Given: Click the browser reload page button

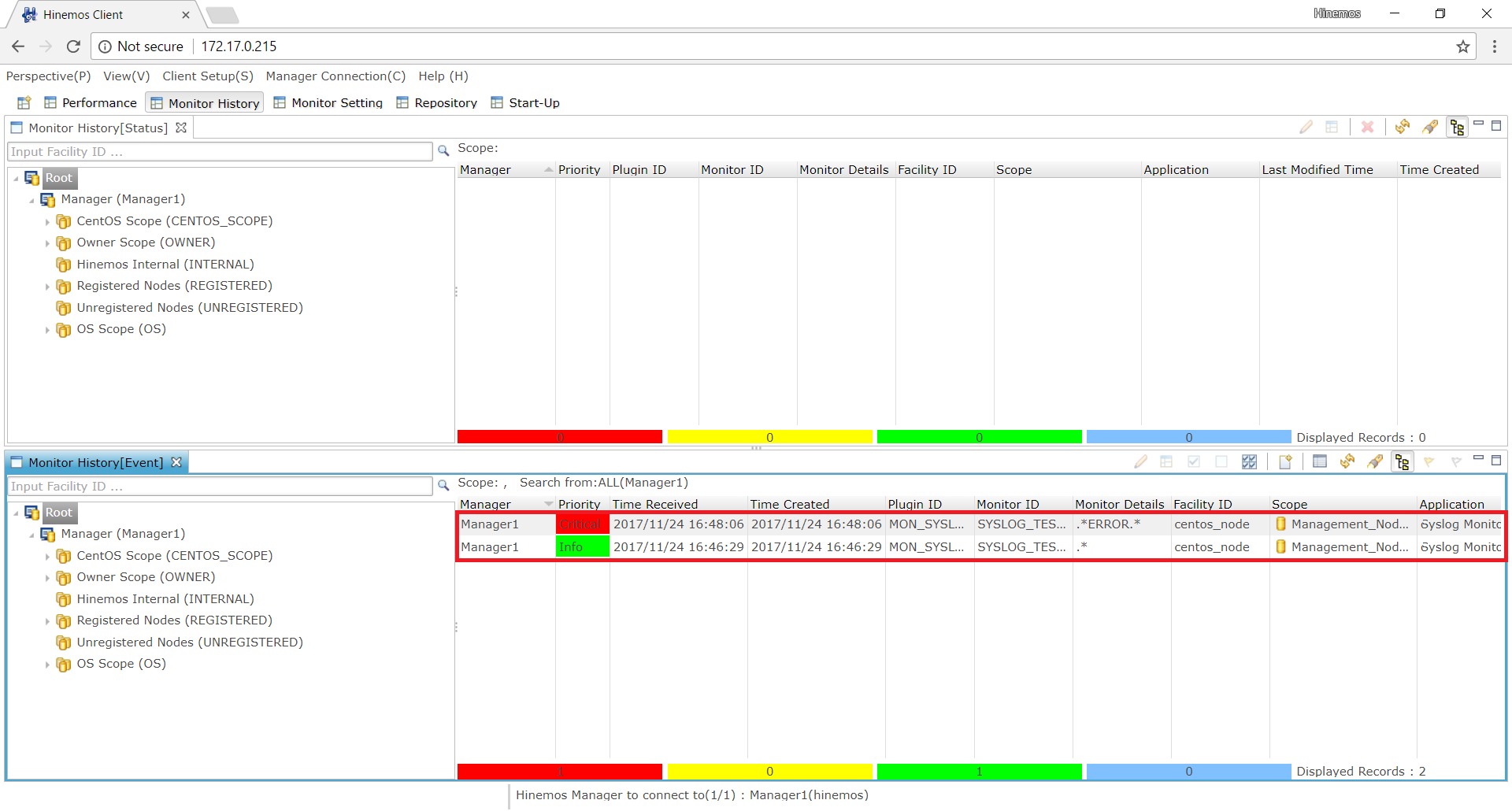Looking at the screenshot, I should [73, 46].
